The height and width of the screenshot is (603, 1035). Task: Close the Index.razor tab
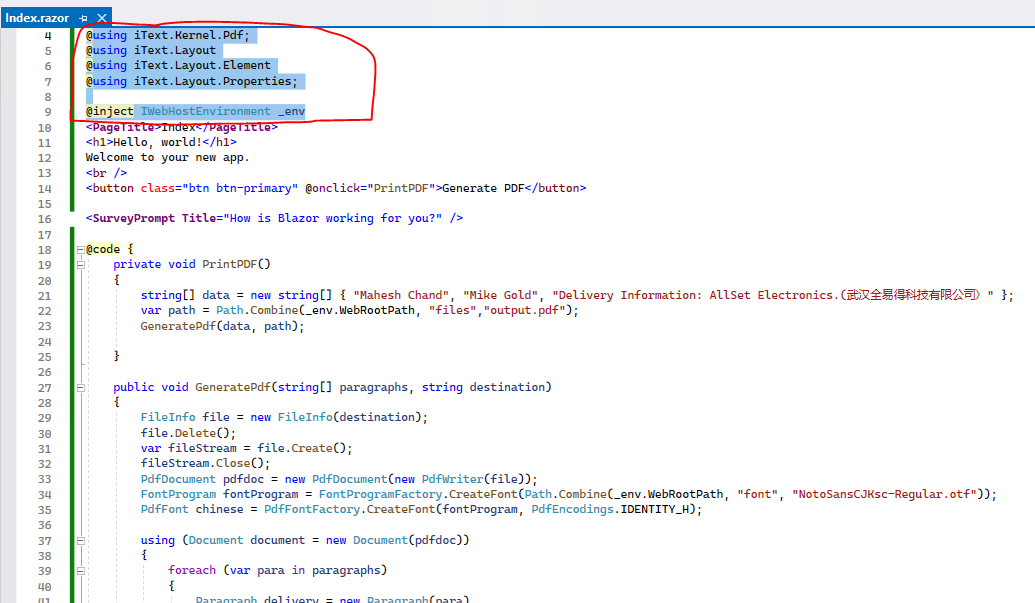pos(102,18)
